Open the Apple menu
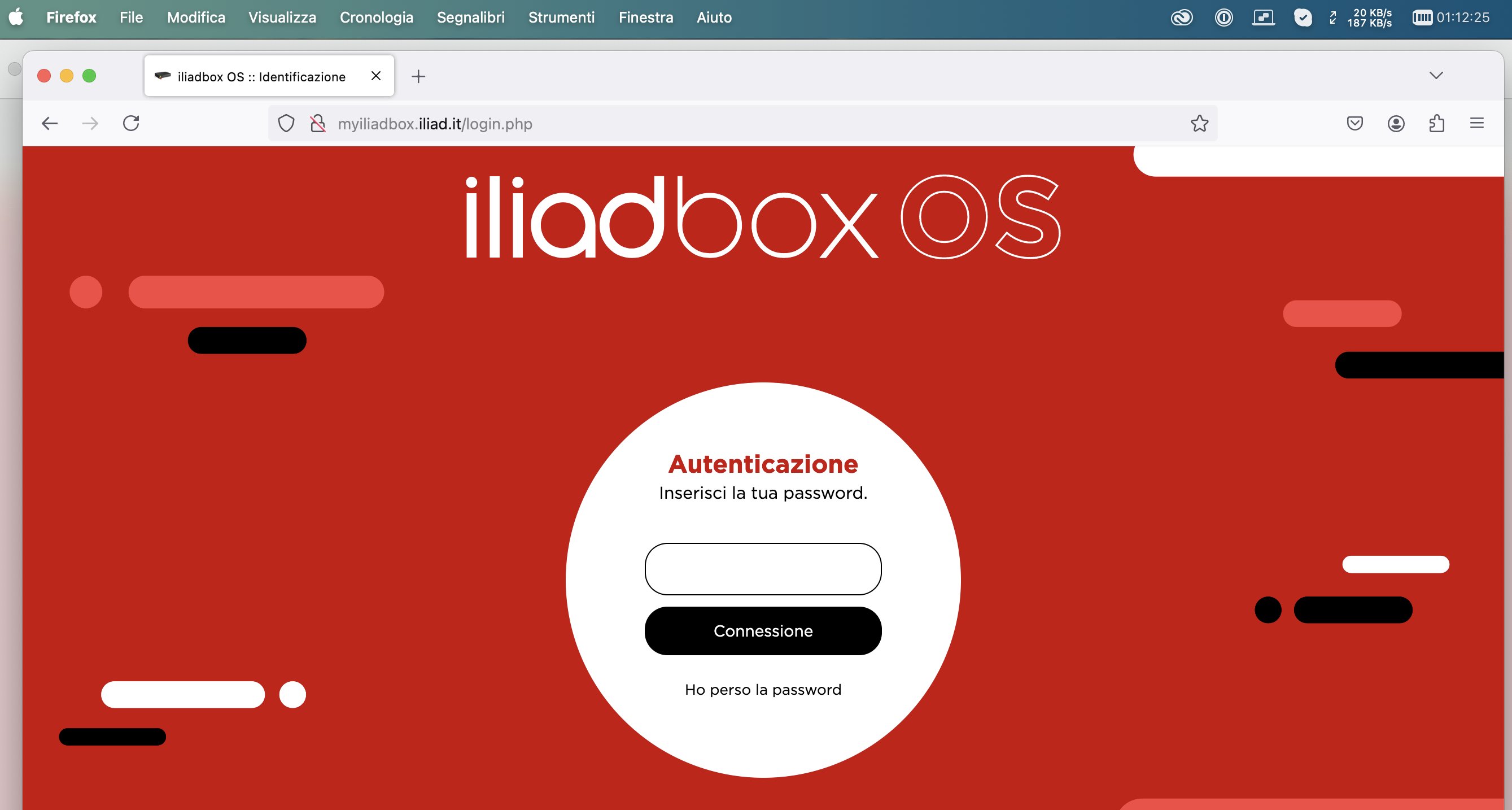The width and height of the screenshot is (1512, 810). 16,17
